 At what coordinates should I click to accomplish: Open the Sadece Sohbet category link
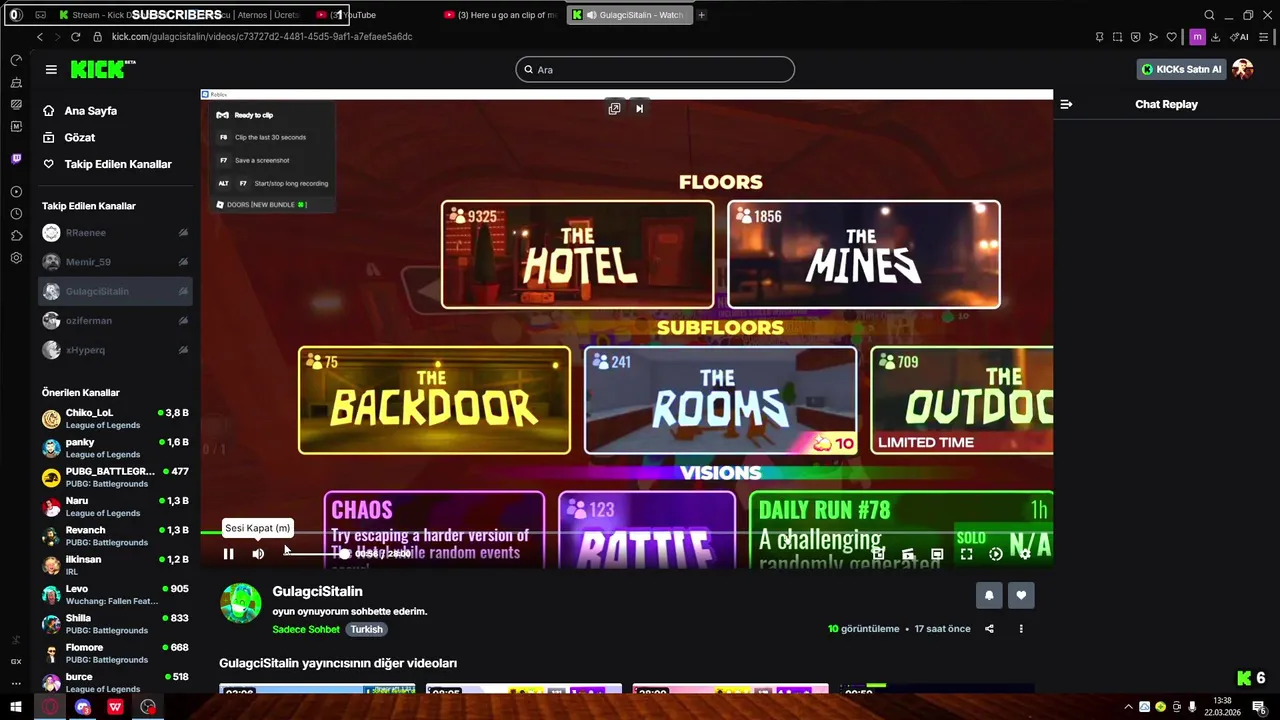coord(306,629)
